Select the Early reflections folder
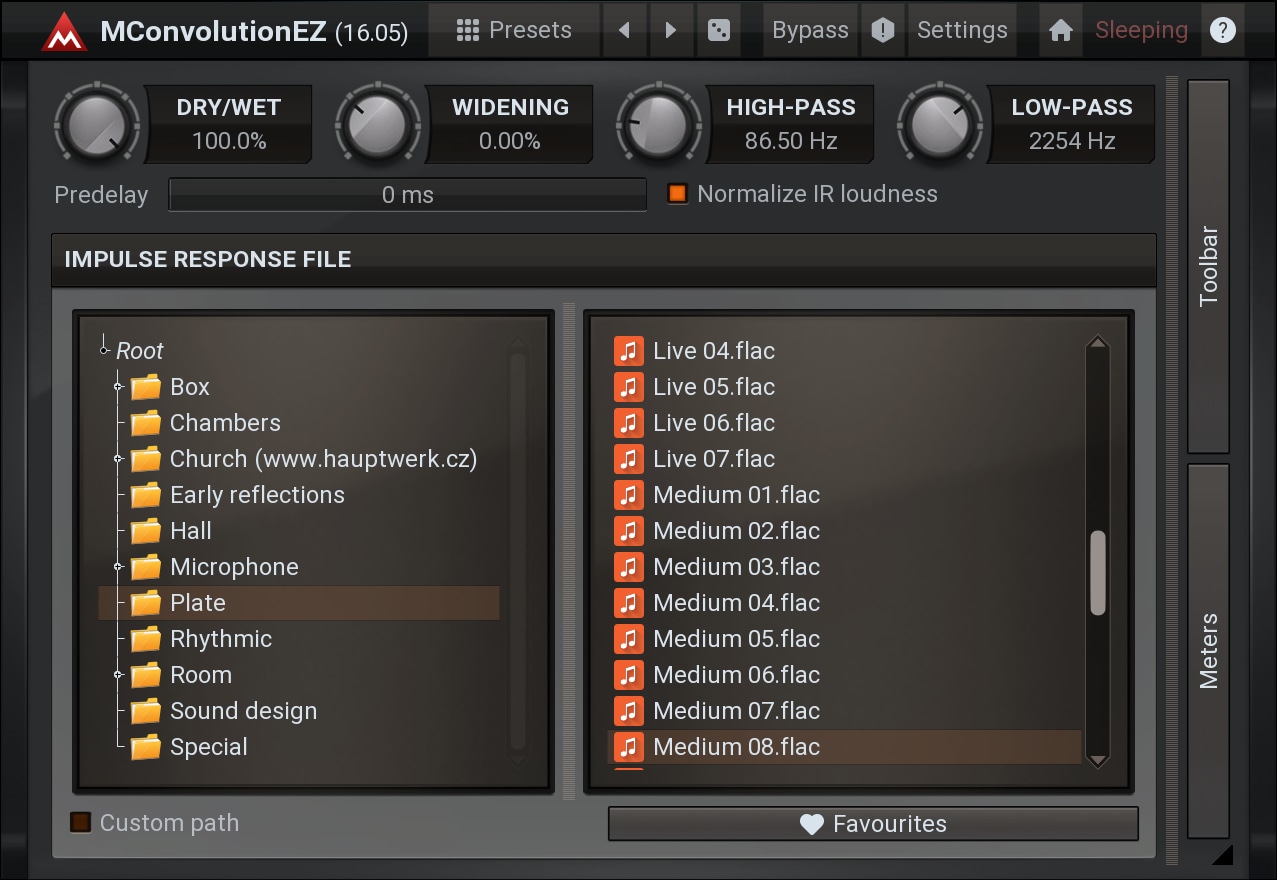This screenshot has height=880, width=1277. pos(238,495)
